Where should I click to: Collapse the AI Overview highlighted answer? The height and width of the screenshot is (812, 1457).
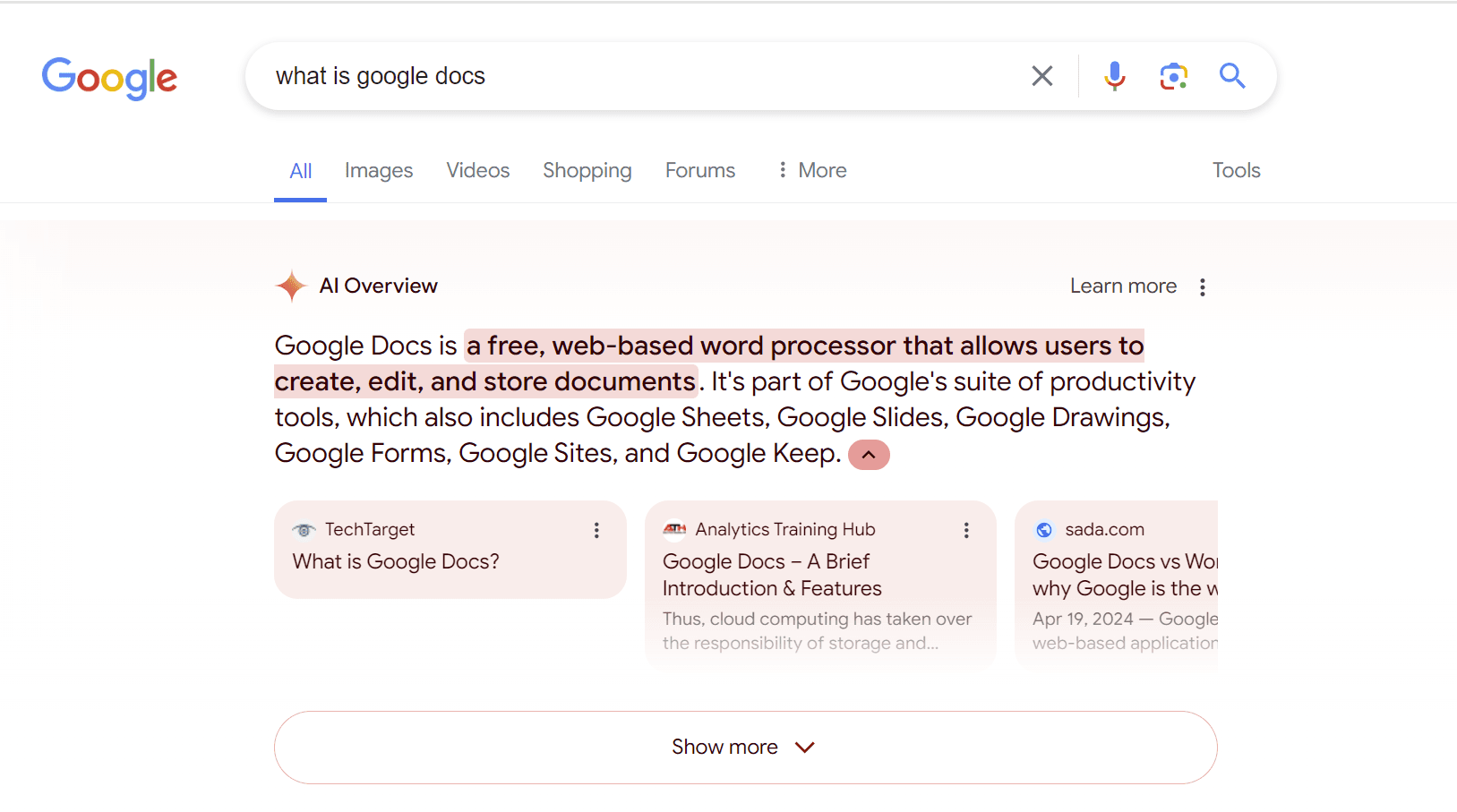point(868,454)
